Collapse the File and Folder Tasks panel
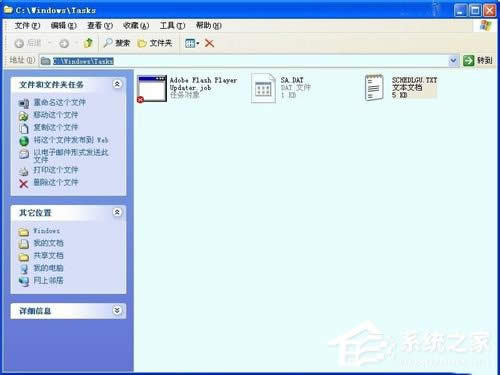The height and width of the screenshot is (375, 500). 117,84
